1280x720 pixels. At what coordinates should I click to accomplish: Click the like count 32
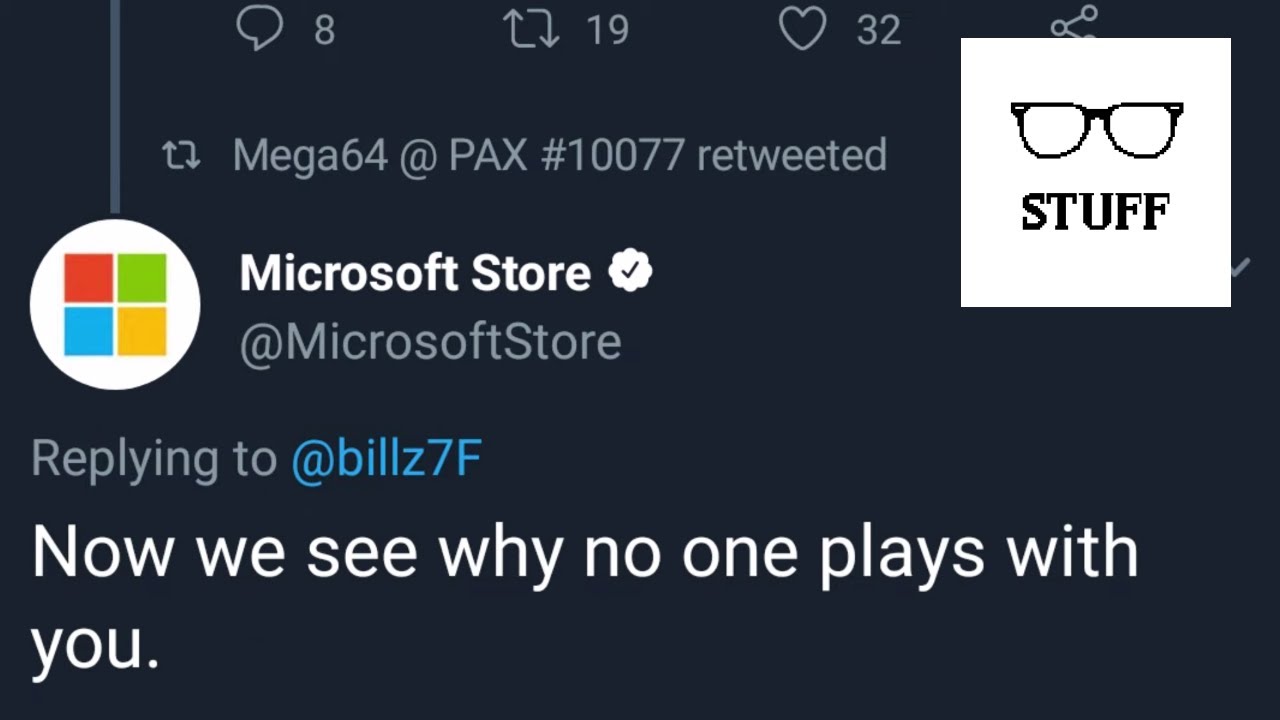click(879, 30)
